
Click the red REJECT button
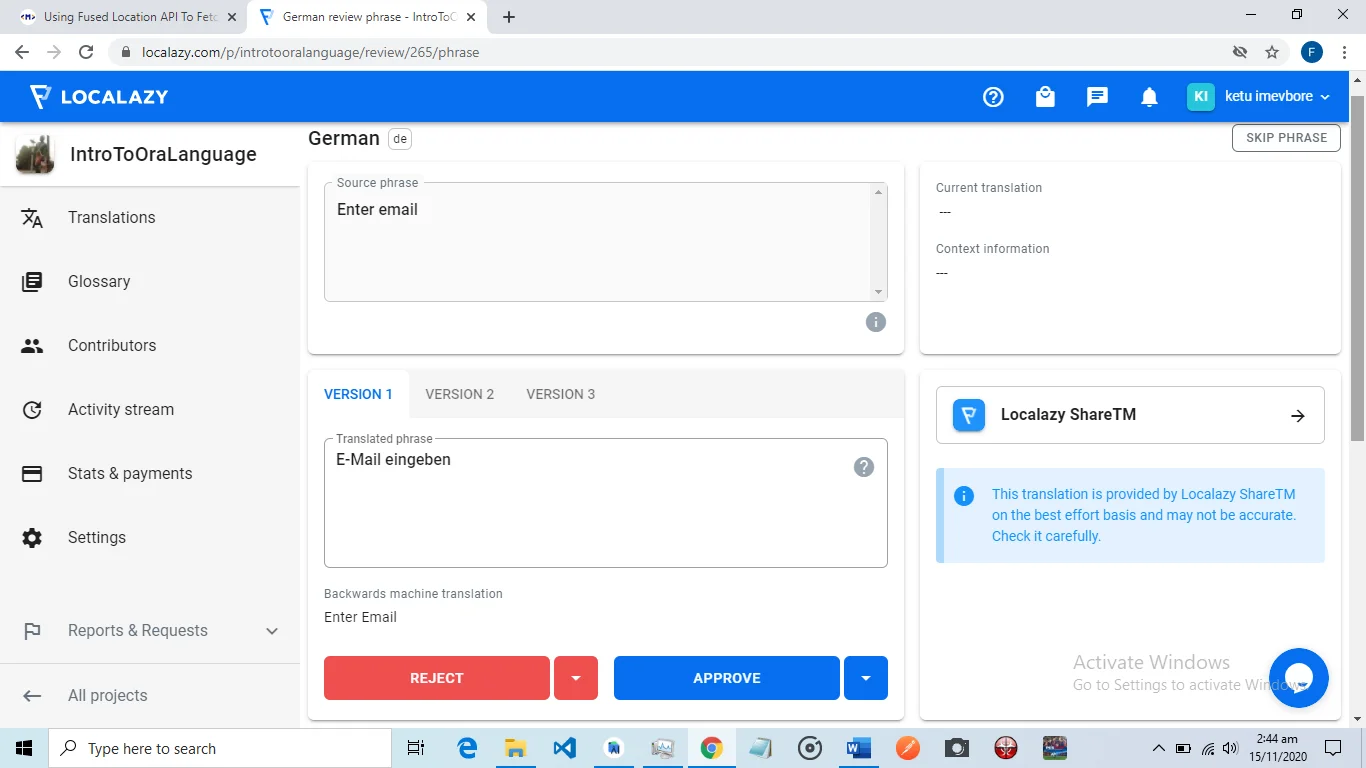tap(437, 678)
